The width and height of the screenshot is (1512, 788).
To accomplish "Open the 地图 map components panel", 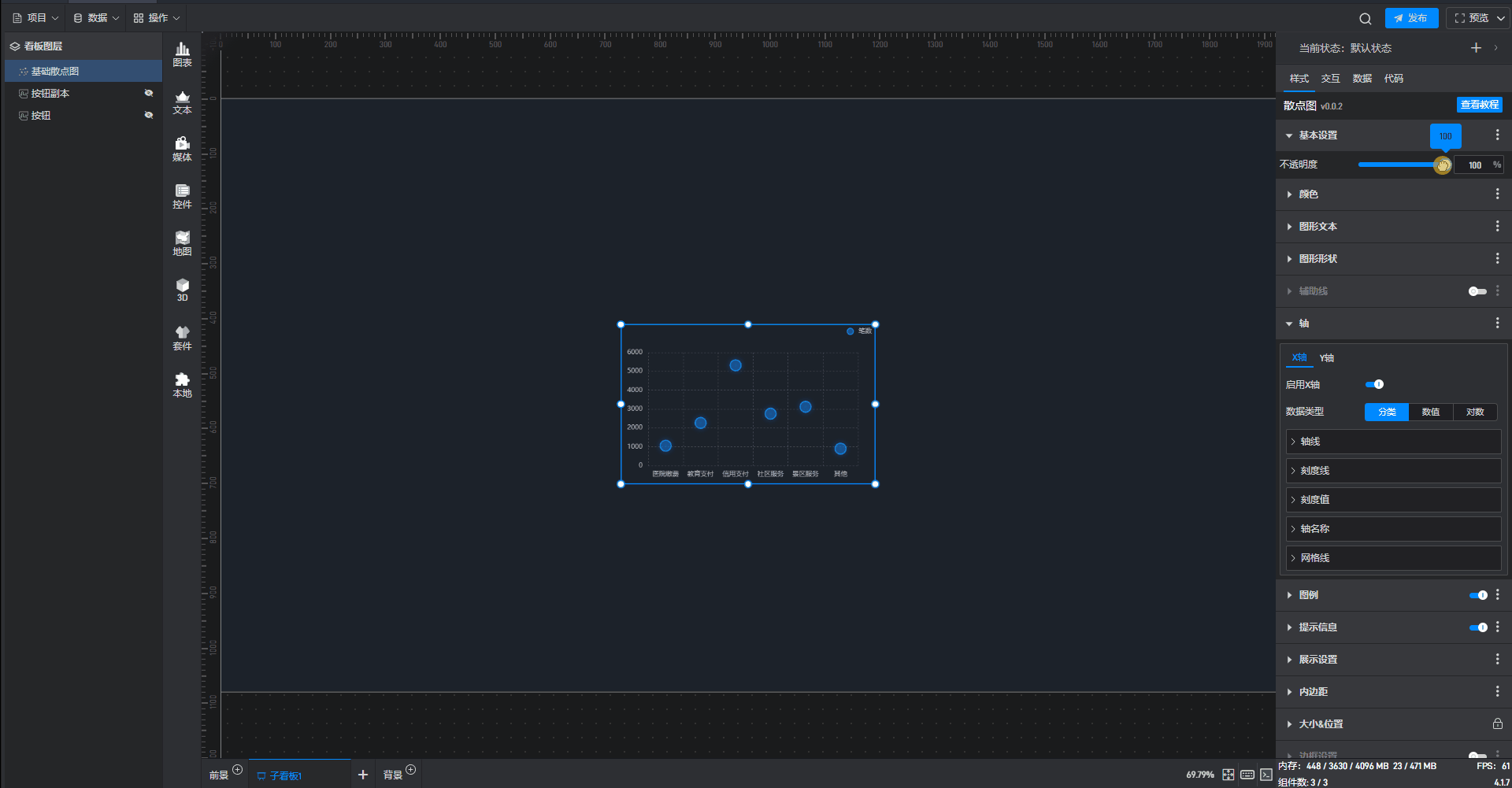I will (x=182, y=243).
